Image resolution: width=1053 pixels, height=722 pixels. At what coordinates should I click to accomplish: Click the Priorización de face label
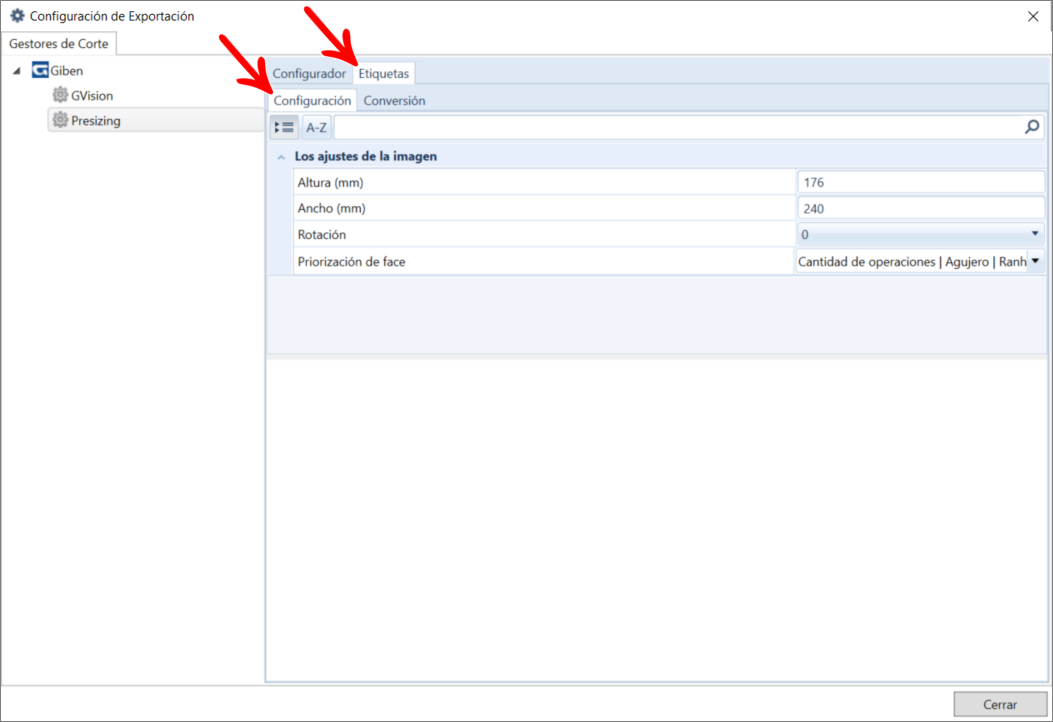[351, 261]
